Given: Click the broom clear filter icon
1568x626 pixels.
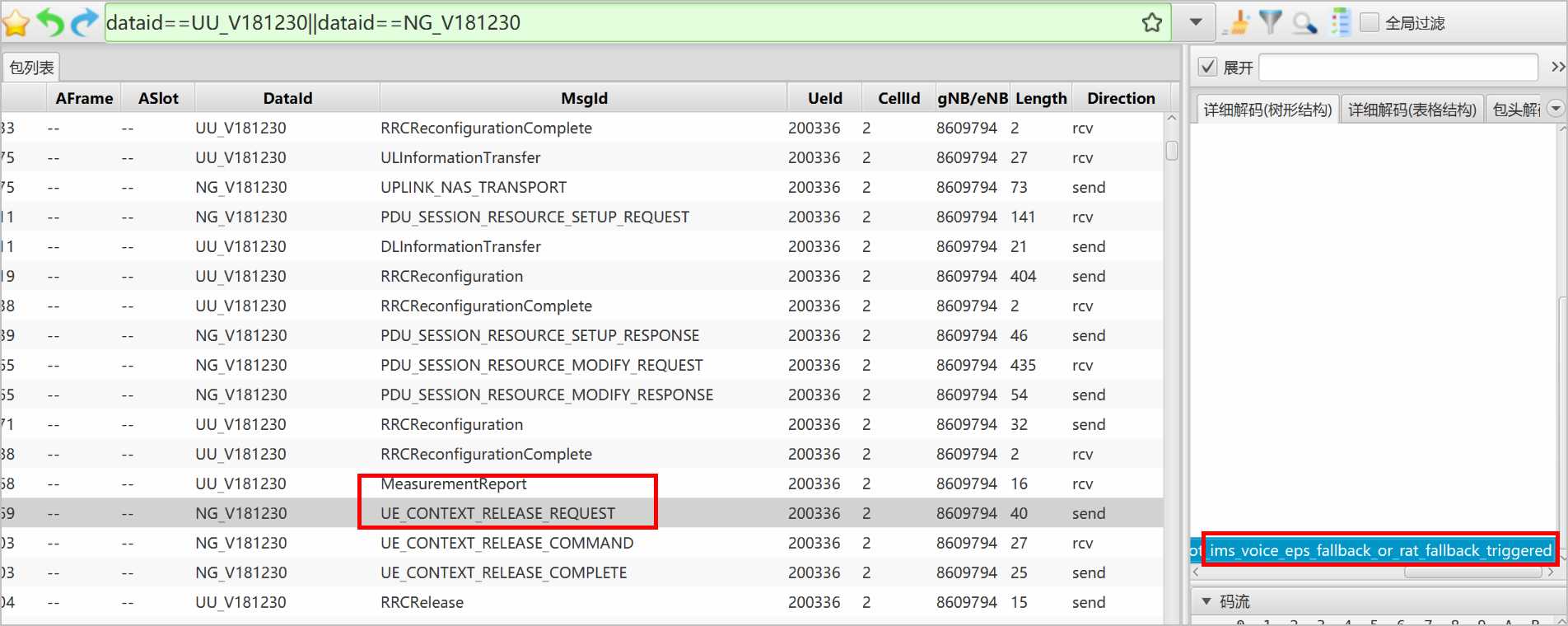Looking at the screenshot, I should coord(1236,23).
